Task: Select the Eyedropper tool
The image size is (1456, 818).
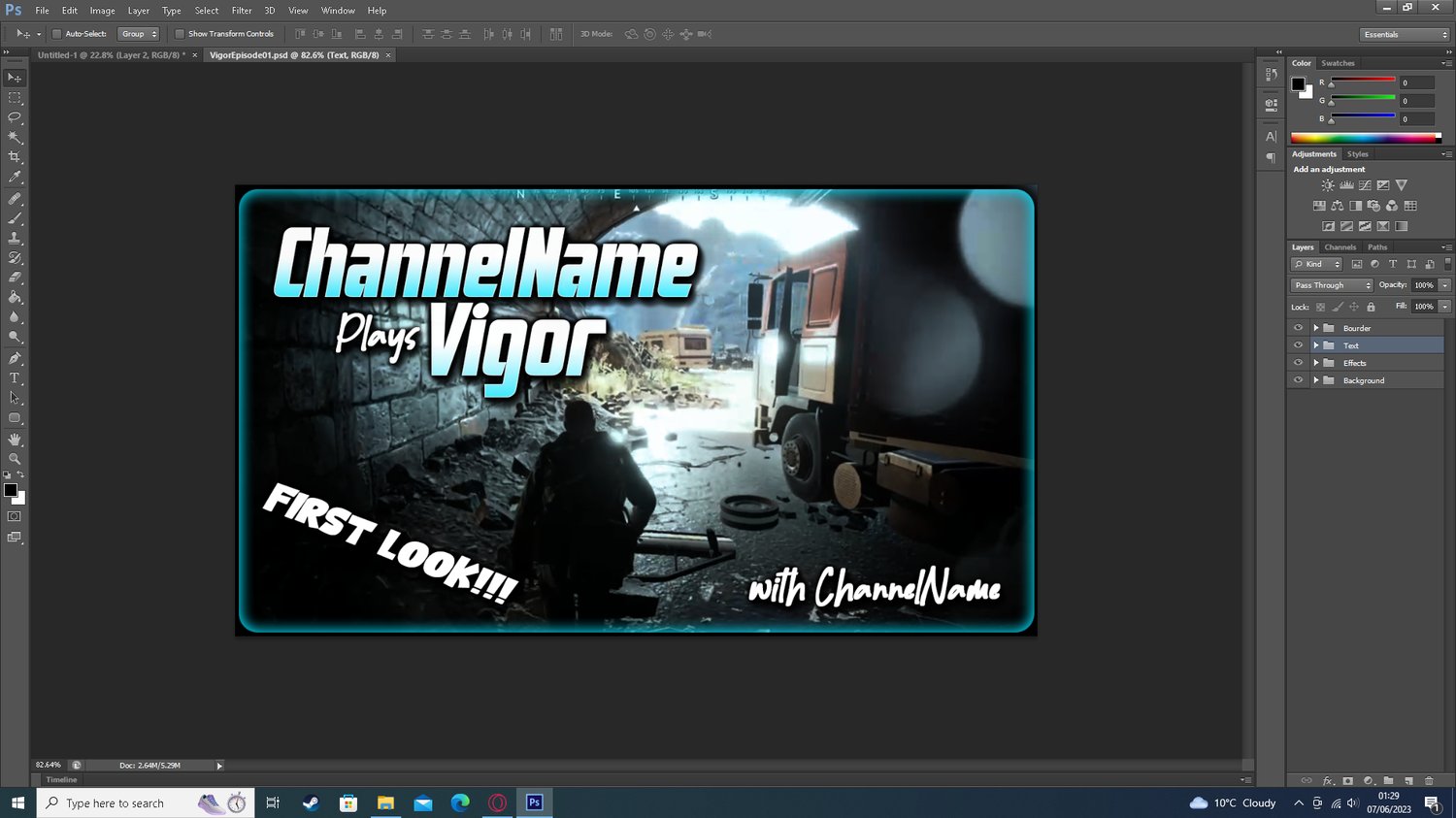Action: 15,178
